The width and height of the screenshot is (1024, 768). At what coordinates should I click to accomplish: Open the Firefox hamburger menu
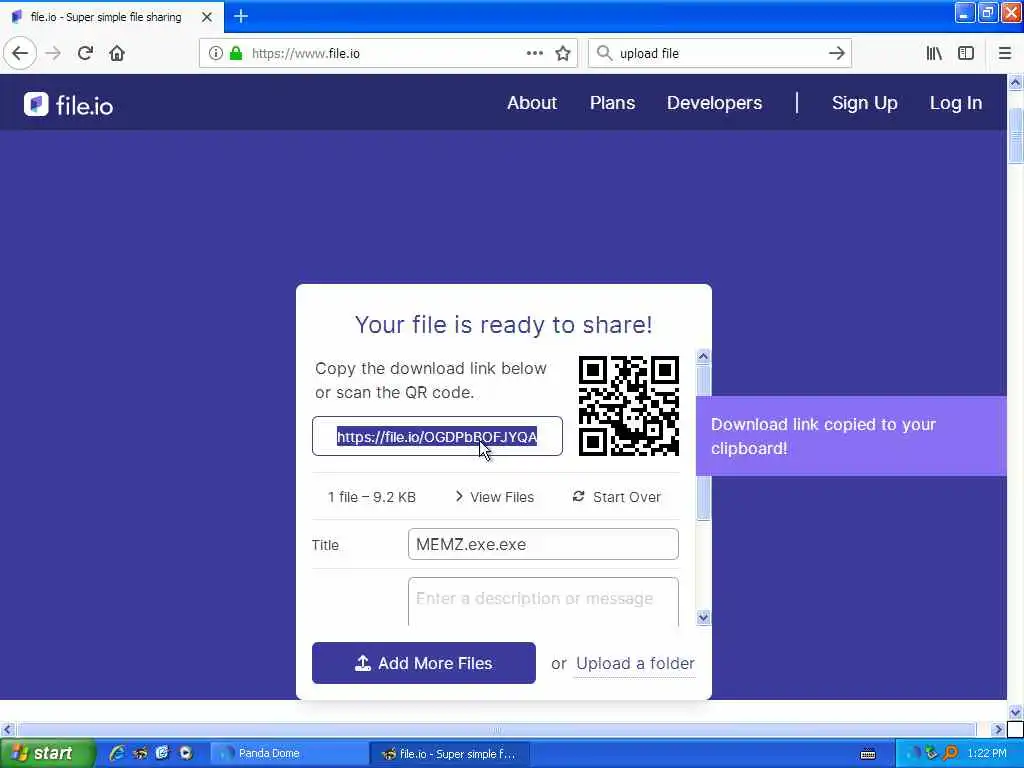coord(1005,53)
